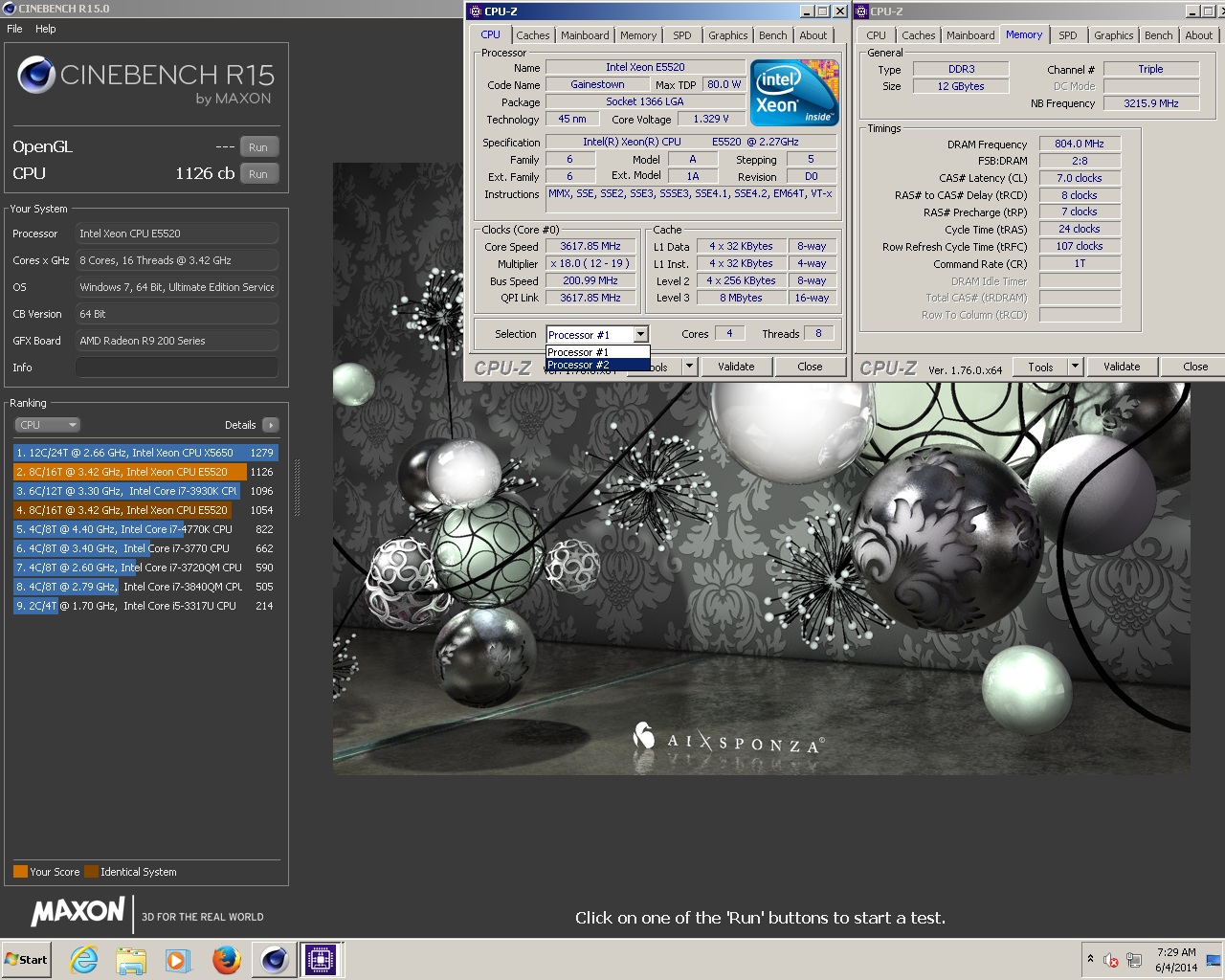The width and height of the screenshot is (1225, 980).
Task: Open Tools dropdown arrow in right CPU-Z window
Action: (1075, 367)
